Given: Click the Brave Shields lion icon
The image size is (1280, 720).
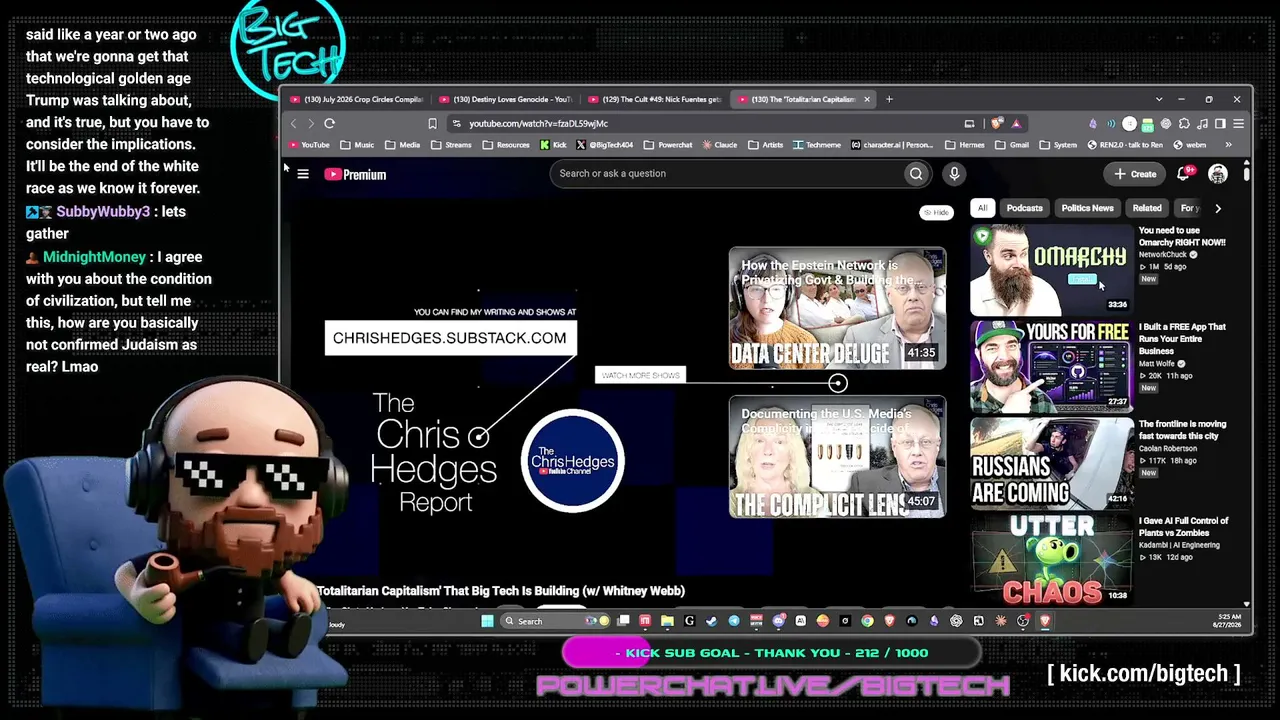Looking at the screenshot, I should coord(997,124).
